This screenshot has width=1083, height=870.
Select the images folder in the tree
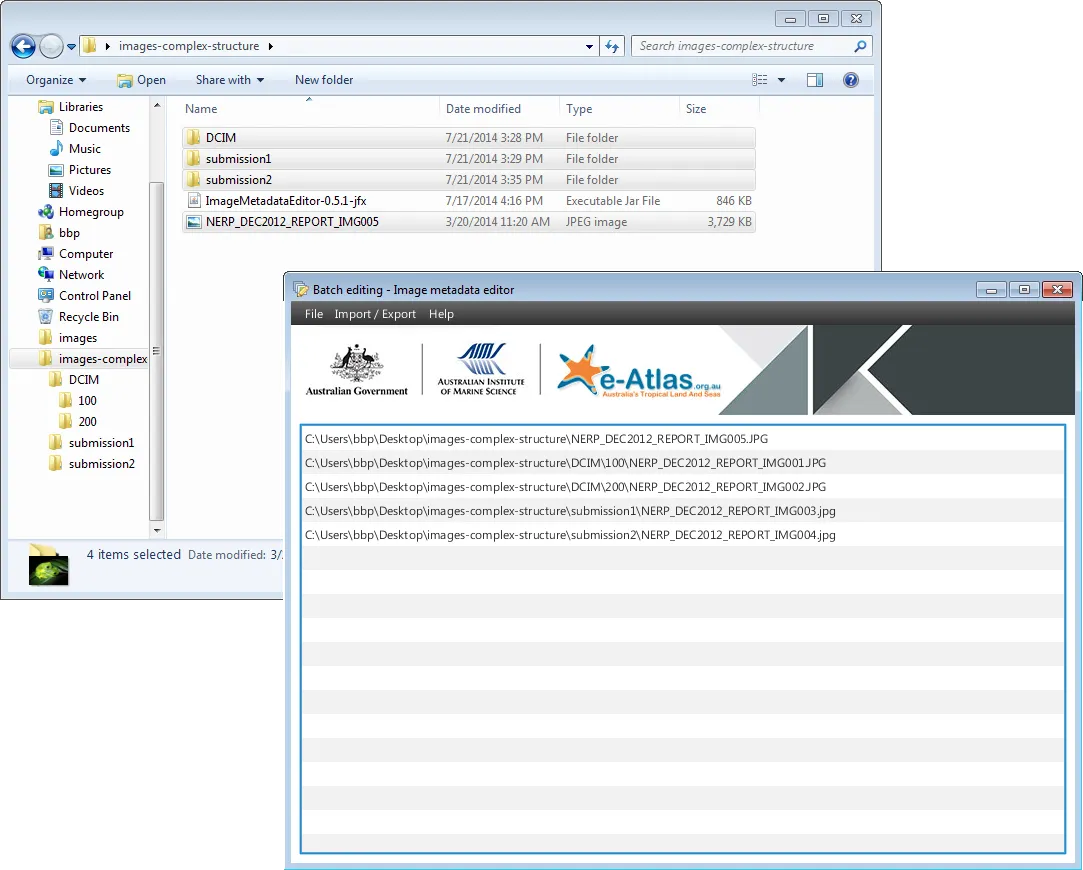coord(68,338)
